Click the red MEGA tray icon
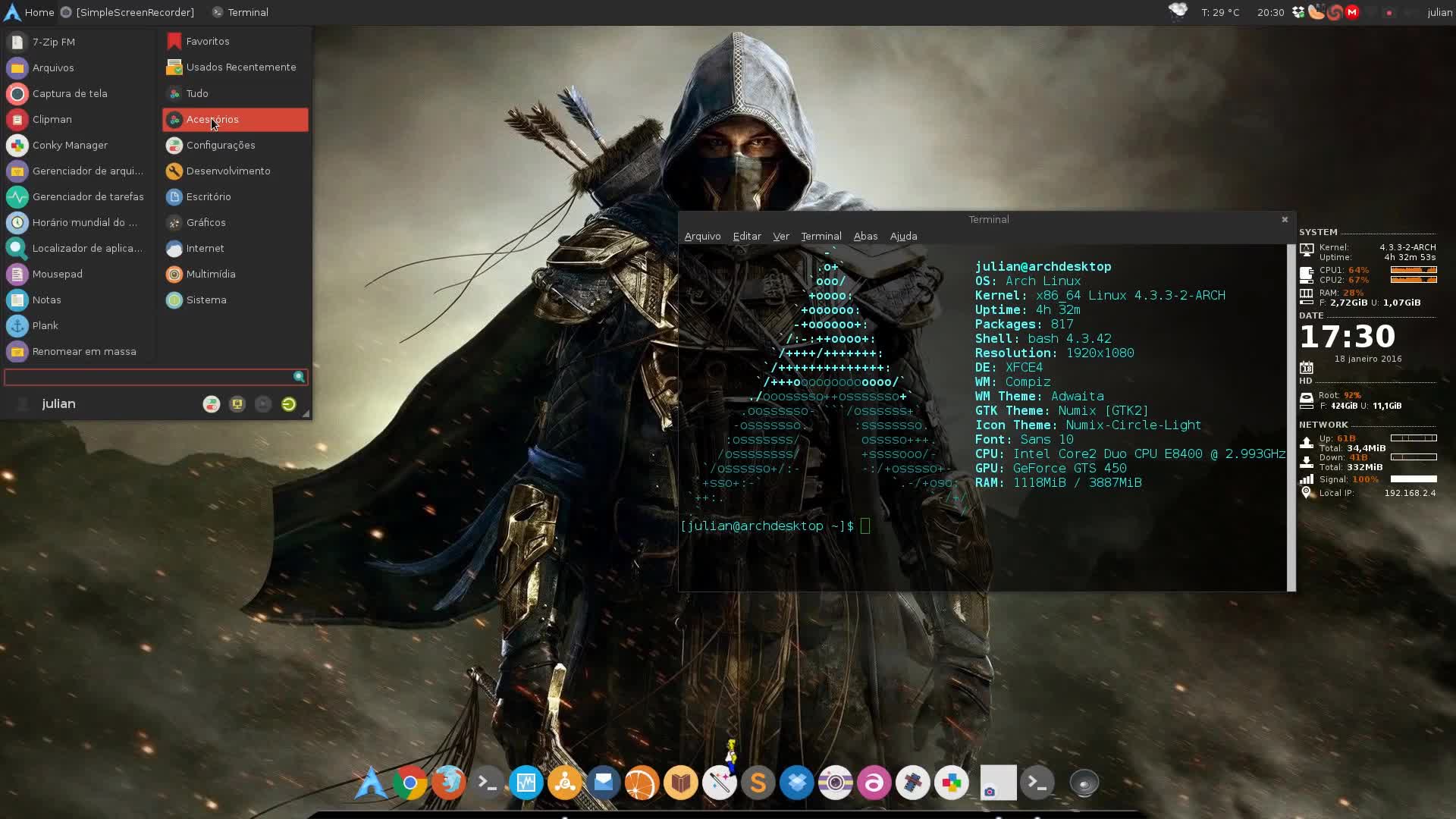The height and width of the screenshot is (819, 1456). point(1352,12)
